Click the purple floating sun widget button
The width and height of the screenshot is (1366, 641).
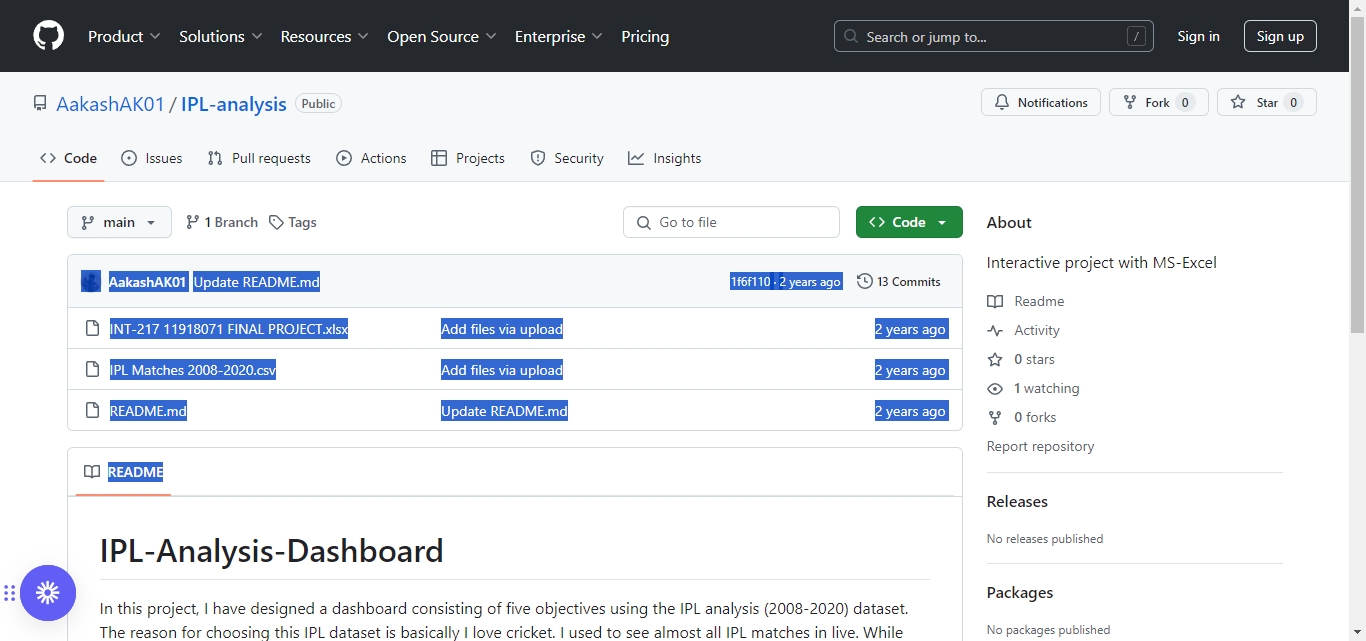pos(48,593)
